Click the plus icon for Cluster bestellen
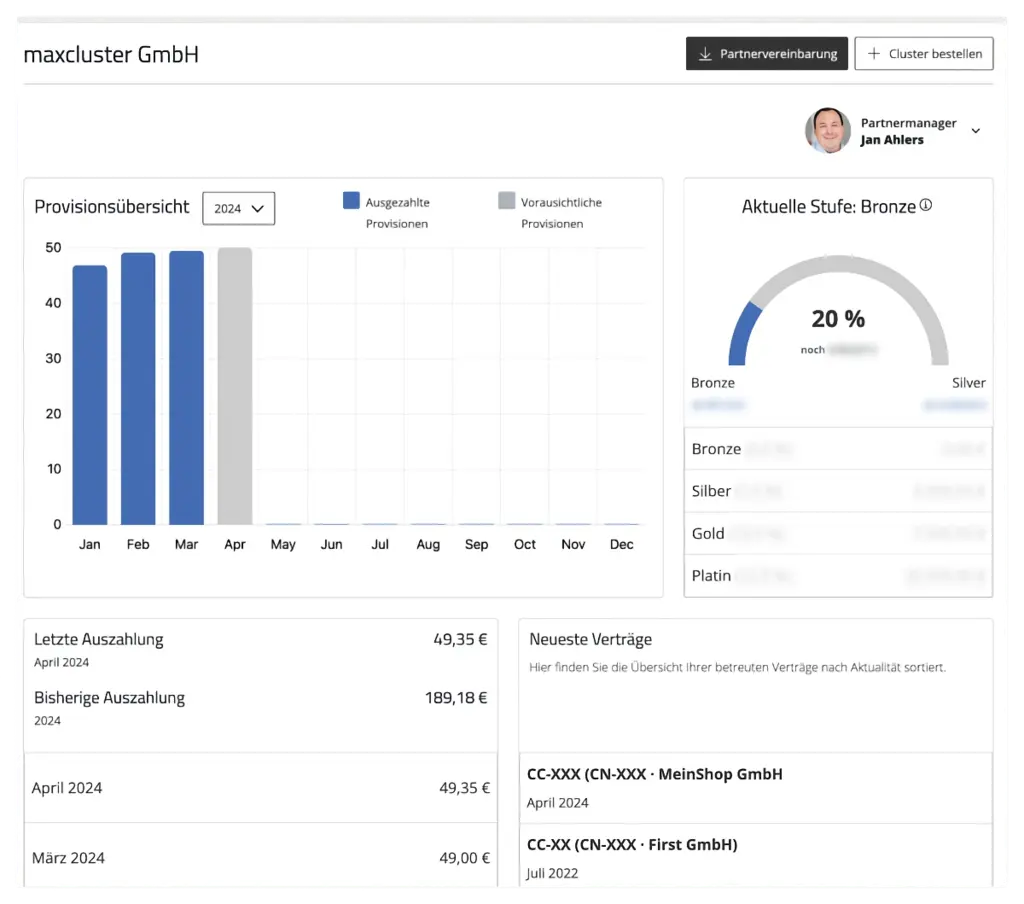 tap(874, 54)
